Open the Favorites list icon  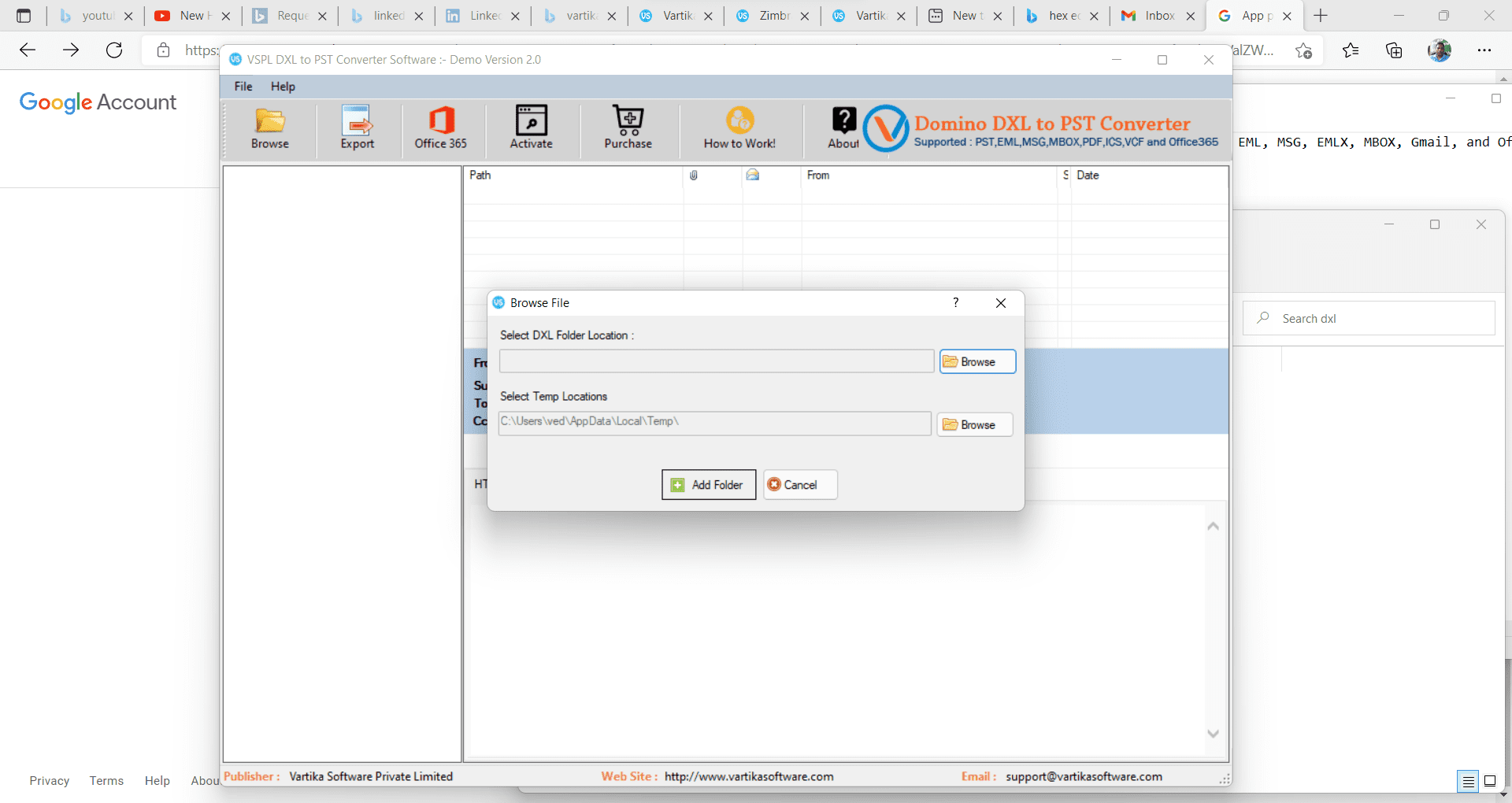pos(1351,50)
